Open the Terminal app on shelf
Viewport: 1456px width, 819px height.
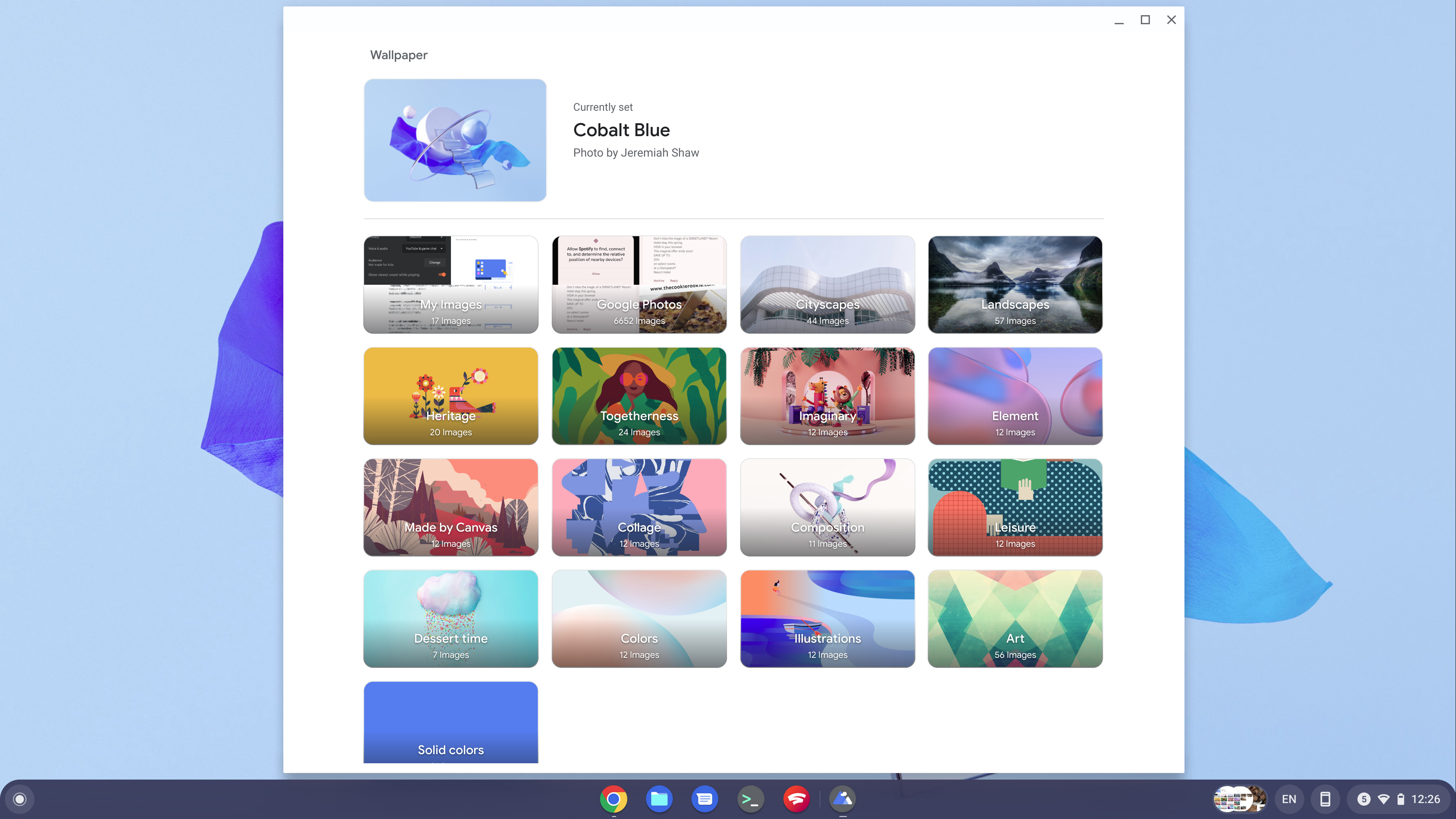point(751,799)
